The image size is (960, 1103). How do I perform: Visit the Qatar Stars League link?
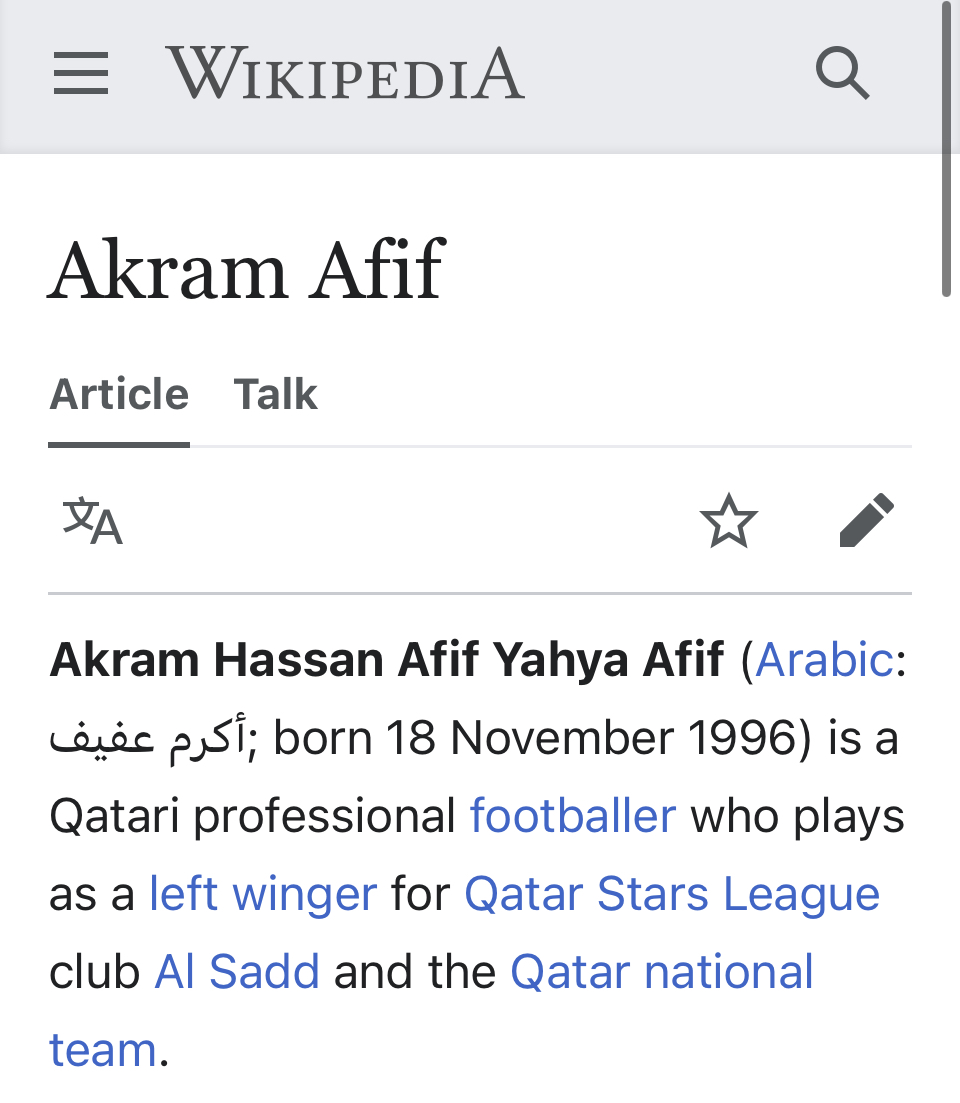[672, 894]
